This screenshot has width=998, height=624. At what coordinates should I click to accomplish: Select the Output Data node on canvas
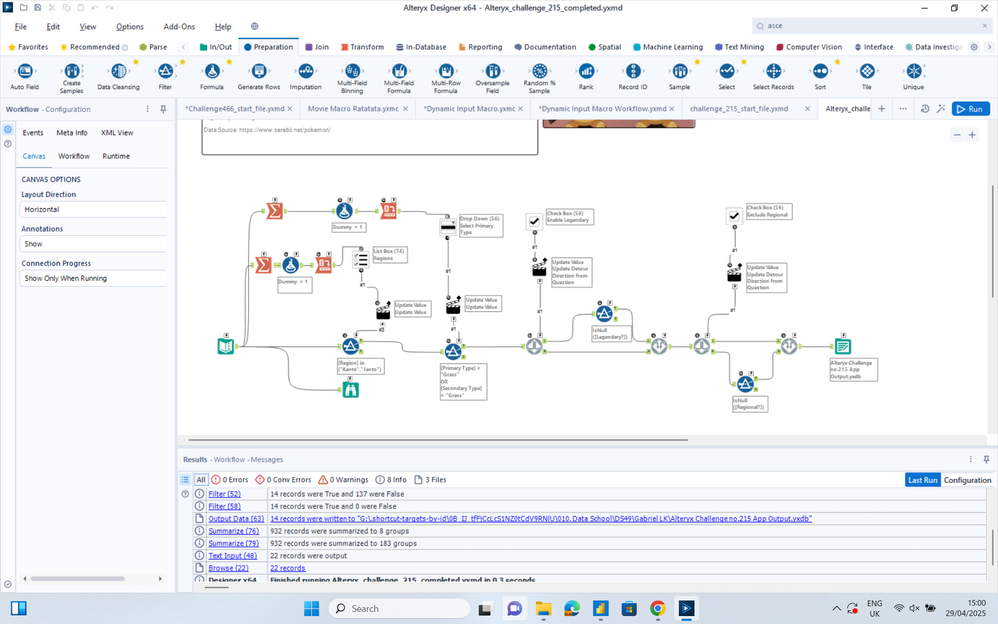coord(843,346)
